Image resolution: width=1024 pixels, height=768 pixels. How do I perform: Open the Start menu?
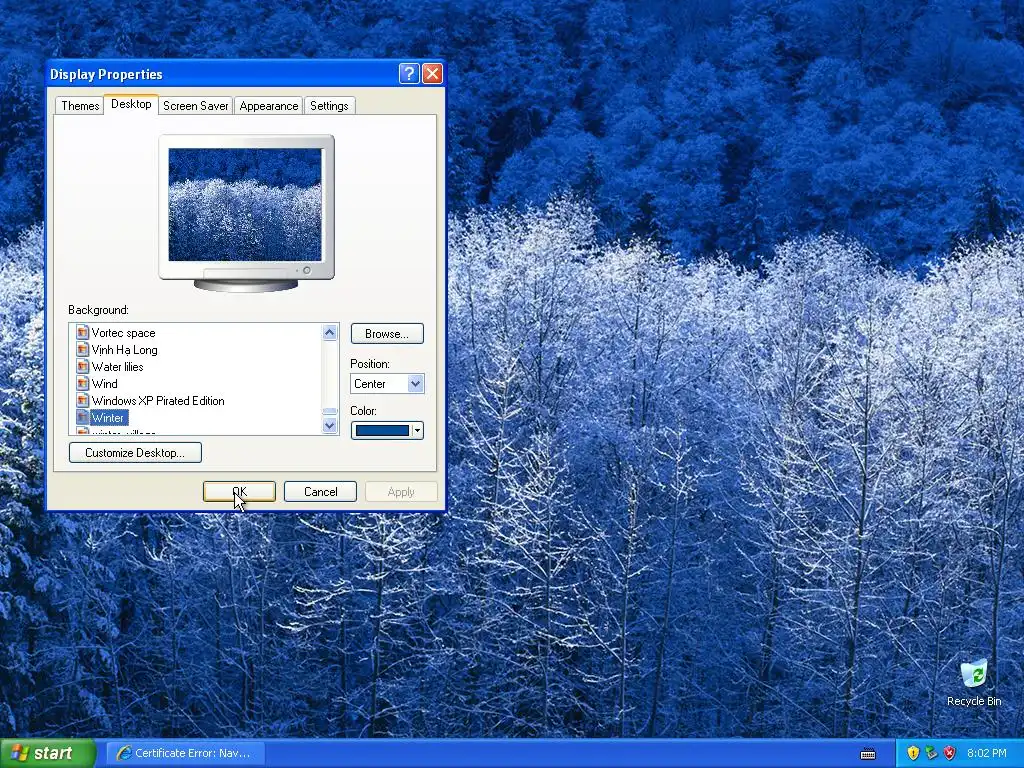47,753
